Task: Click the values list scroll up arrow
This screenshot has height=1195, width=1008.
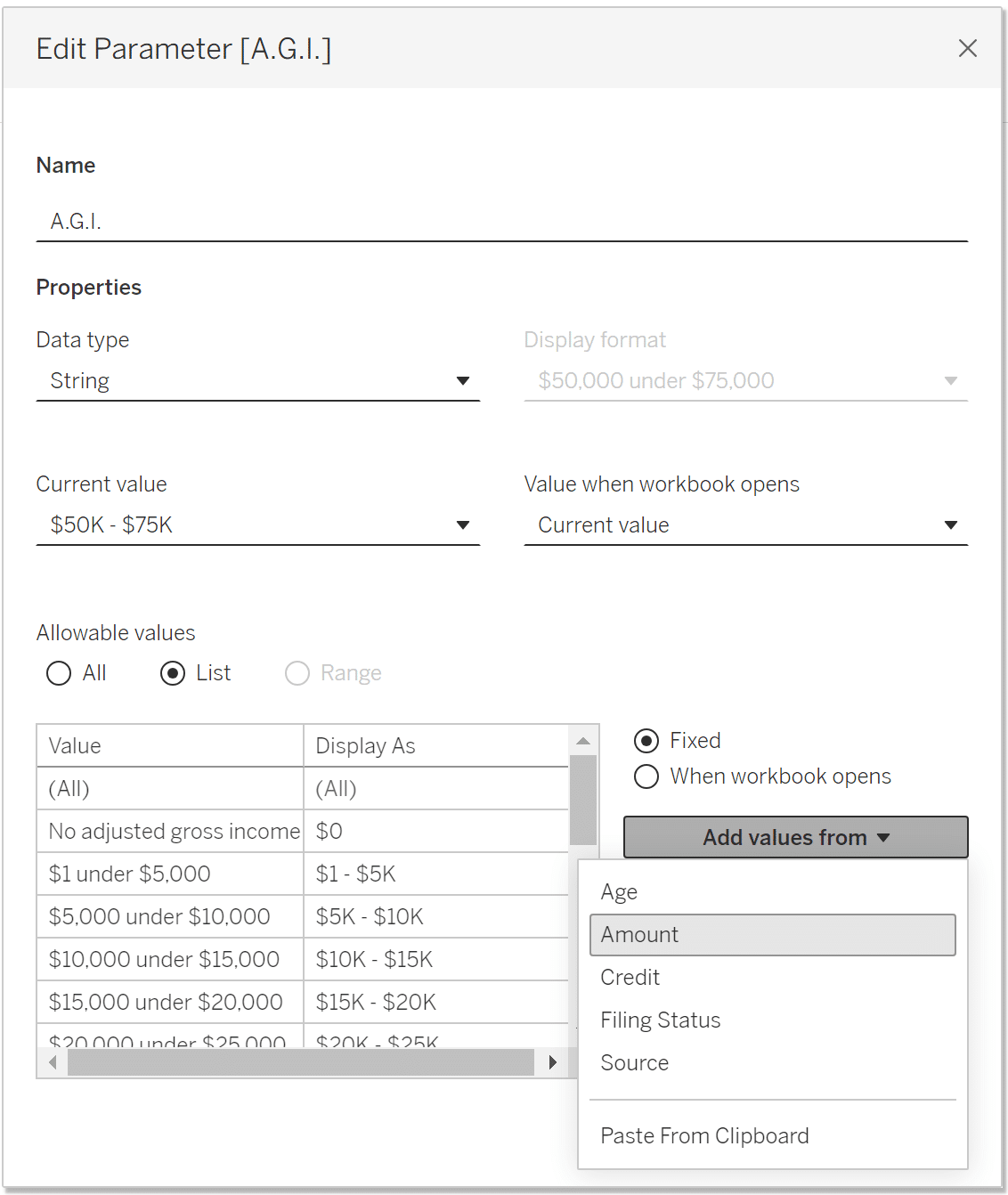Action: pyautogui.click(x=583, y=741)
